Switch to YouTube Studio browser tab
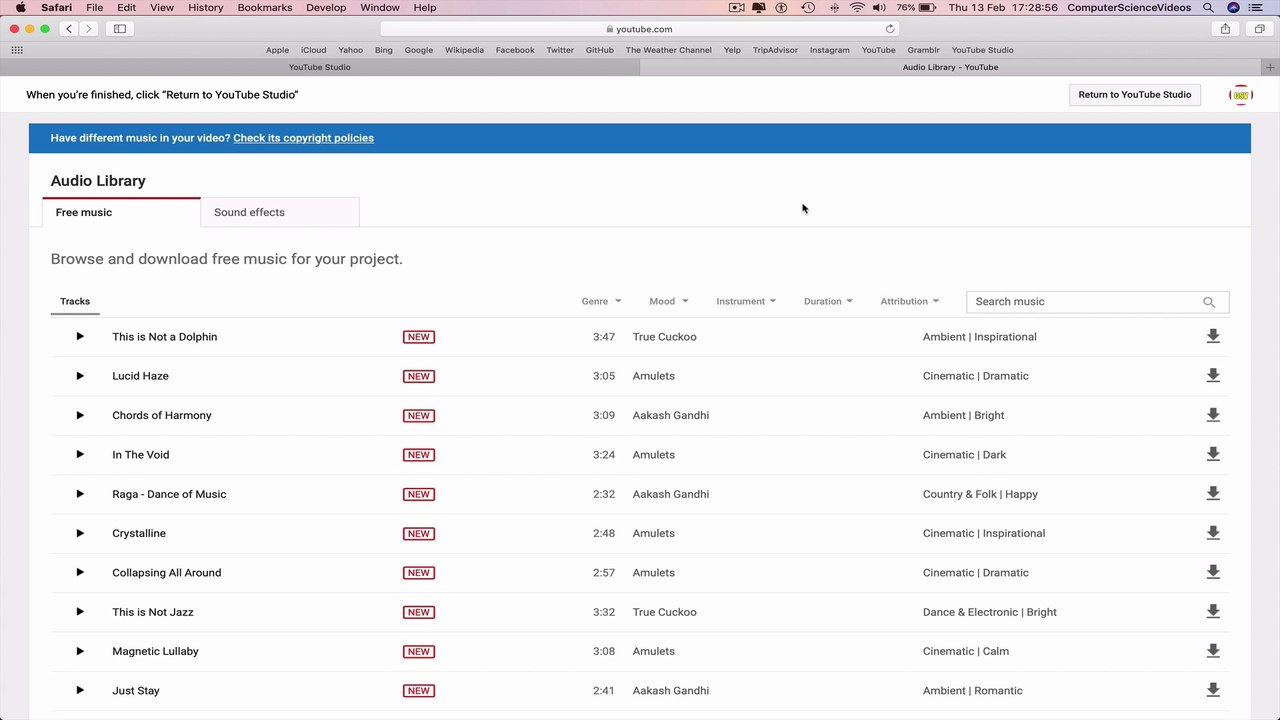This screenshot has width=1280, height=720. pos(319,67)
